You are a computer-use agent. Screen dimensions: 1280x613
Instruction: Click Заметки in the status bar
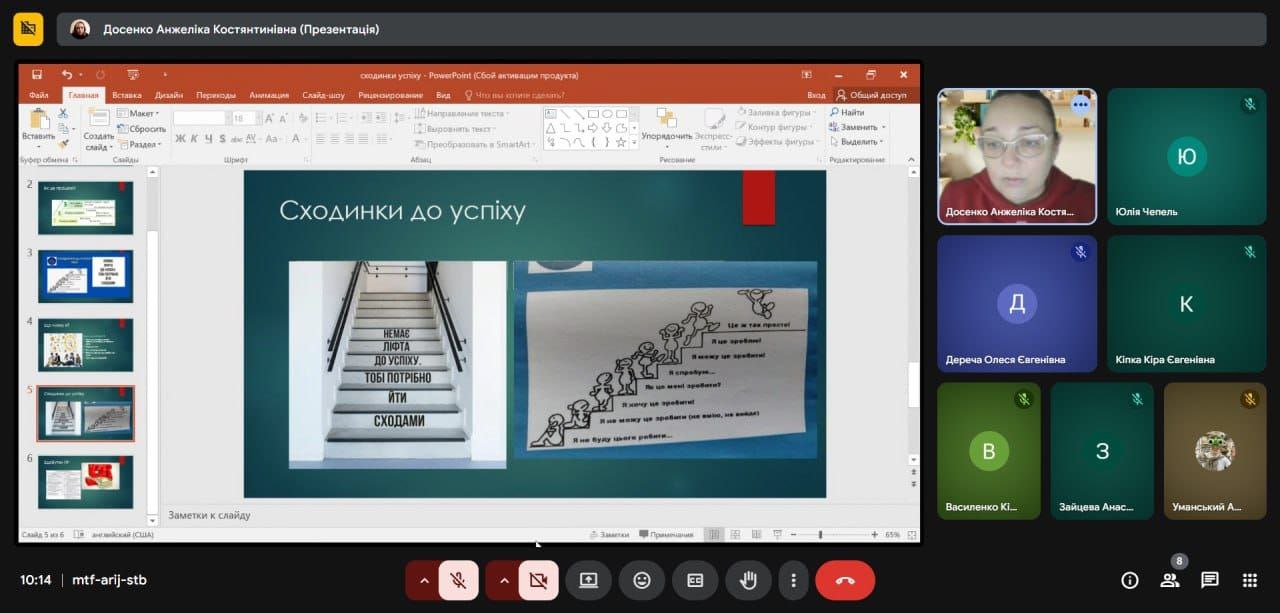click(x=609, y=535)
